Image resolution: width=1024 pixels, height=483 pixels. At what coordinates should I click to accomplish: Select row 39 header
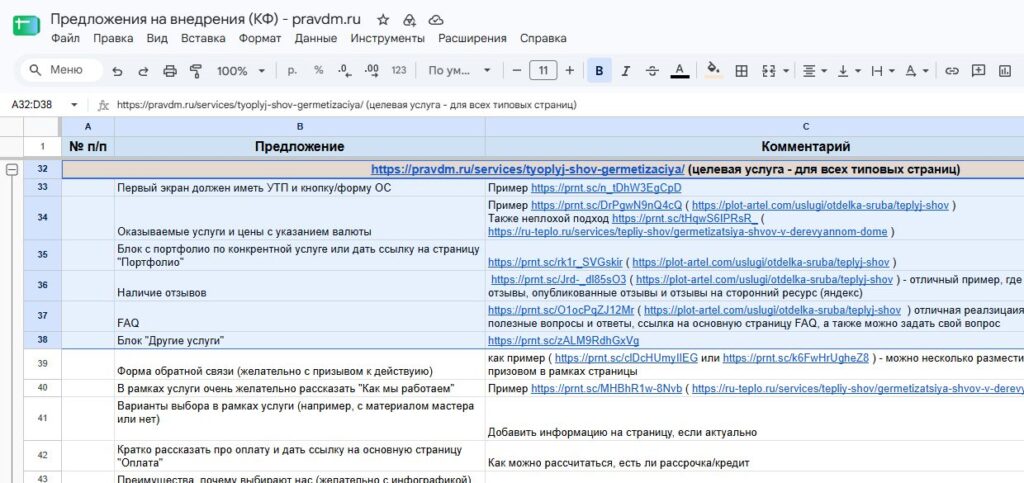pos(42,364)
